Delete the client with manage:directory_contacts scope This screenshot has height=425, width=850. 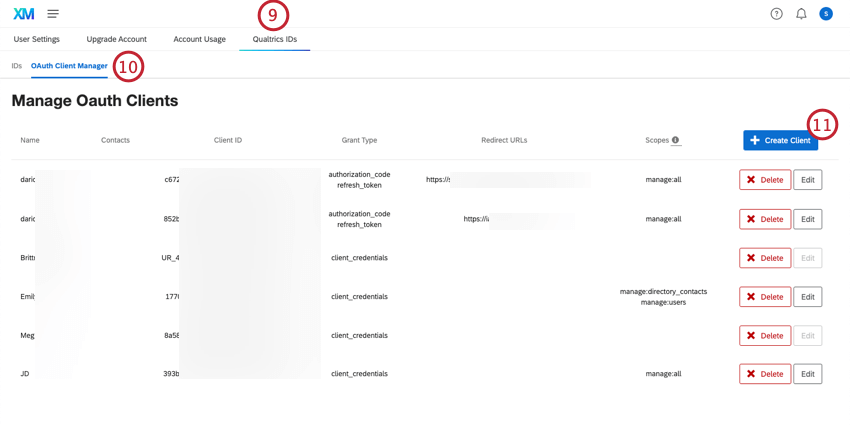pos(765,297)
